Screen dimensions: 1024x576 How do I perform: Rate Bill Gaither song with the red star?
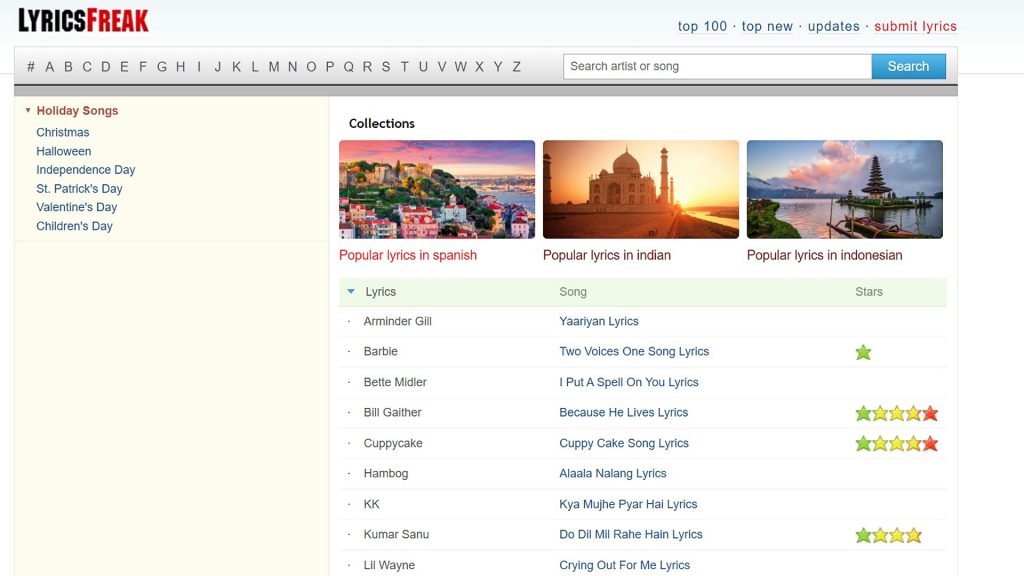click(929, 412)
